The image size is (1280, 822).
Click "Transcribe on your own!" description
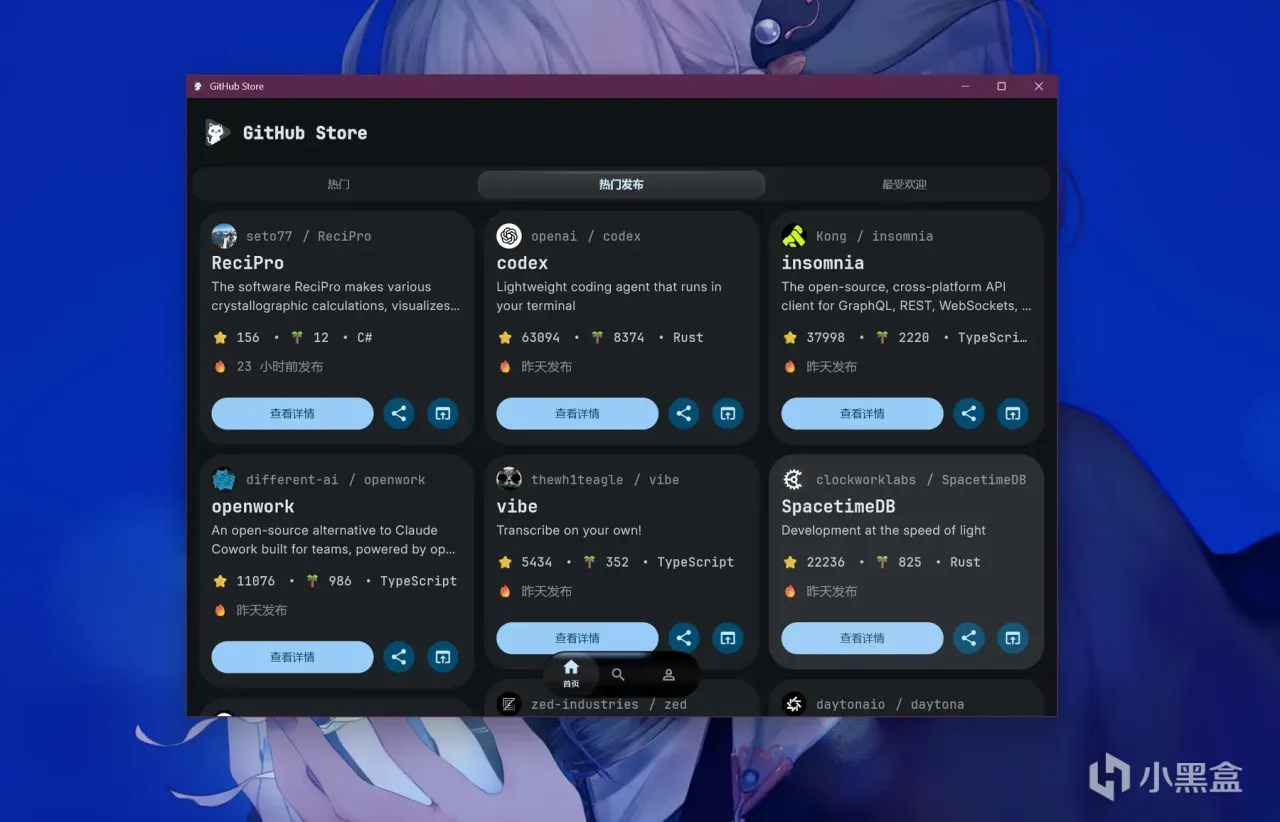click(x=569, y=530)
